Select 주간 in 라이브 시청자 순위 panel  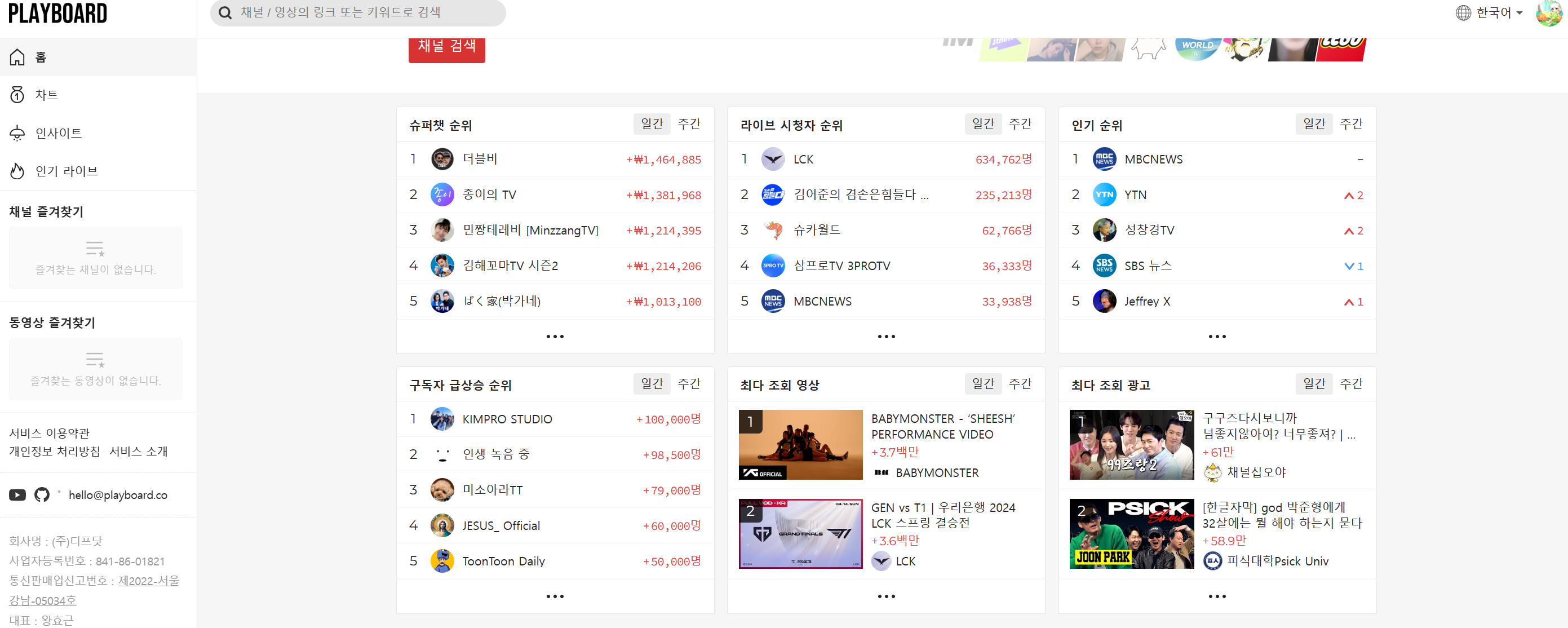[1020, 124]
